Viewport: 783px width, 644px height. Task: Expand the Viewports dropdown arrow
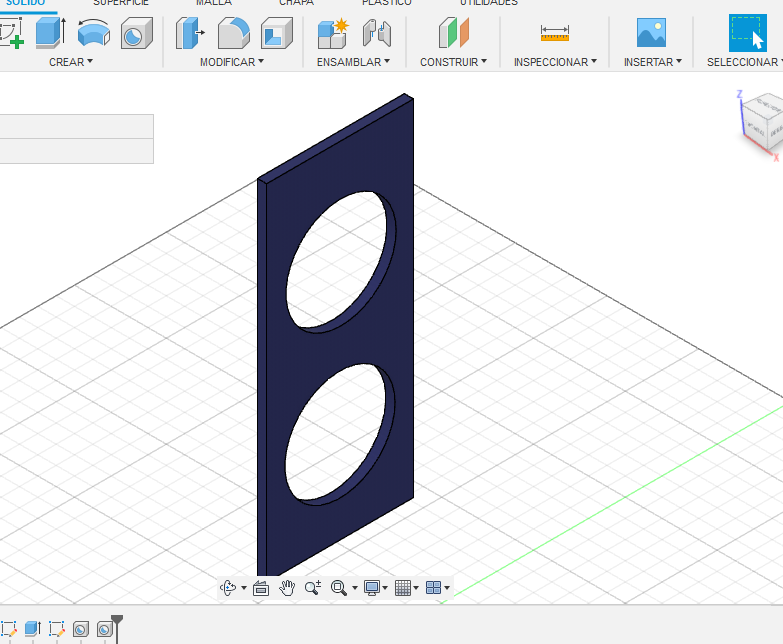click(x=447, y=588)
